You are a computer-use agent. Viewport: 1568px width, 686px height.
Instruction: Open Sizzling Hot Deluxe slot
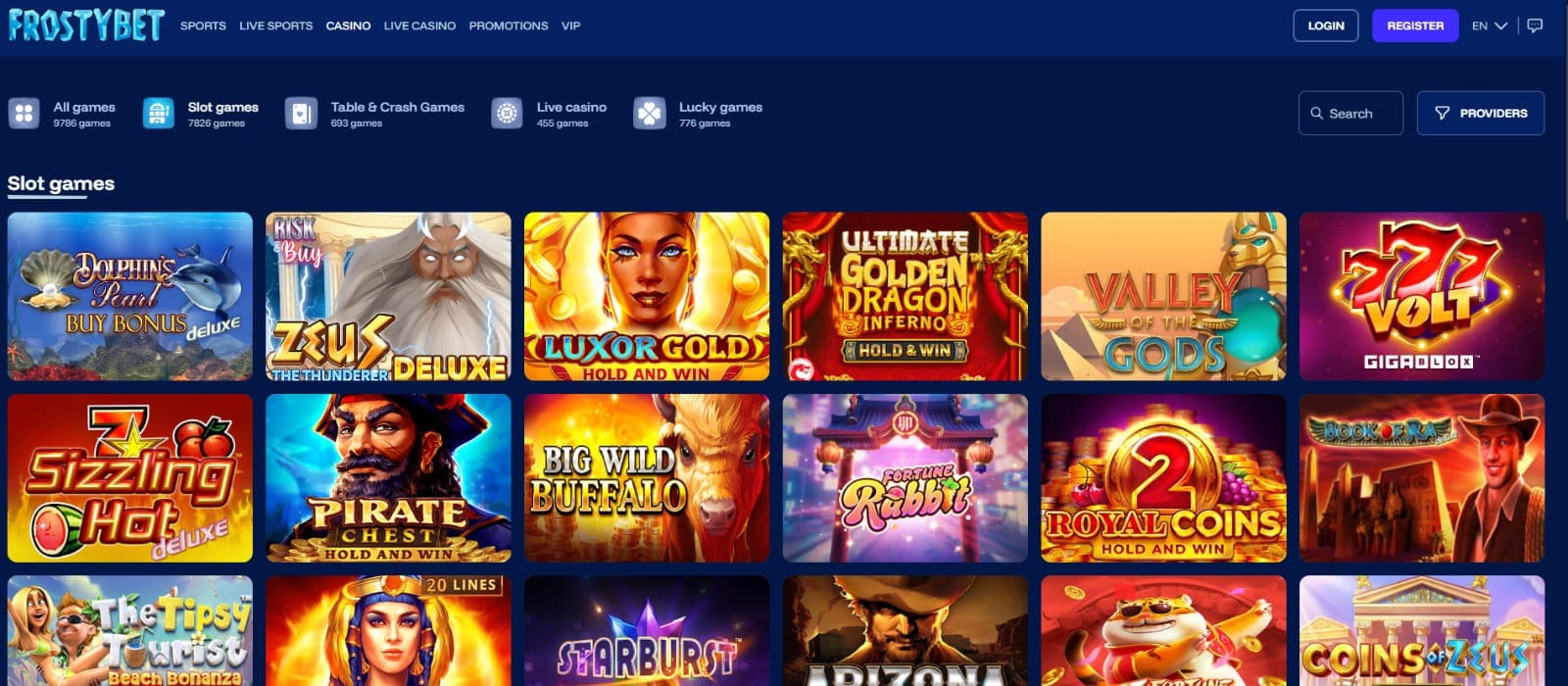129,478
